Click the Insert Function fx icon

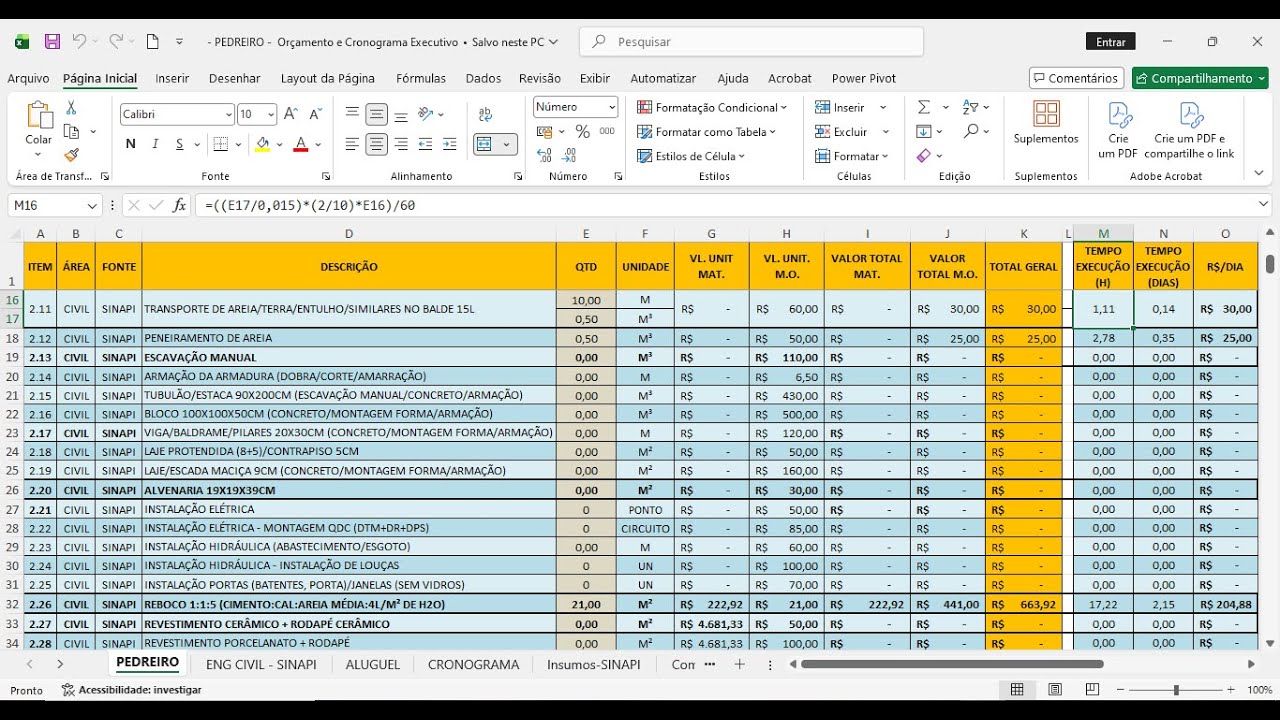click(180, 205)
